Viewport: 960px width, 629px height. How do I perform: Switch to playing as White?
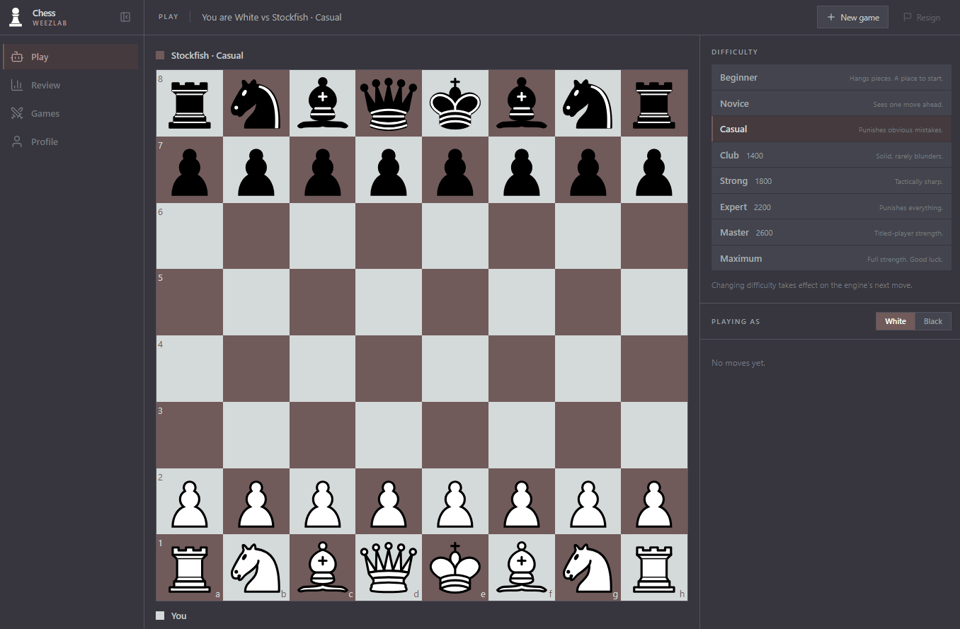[895, 322]
